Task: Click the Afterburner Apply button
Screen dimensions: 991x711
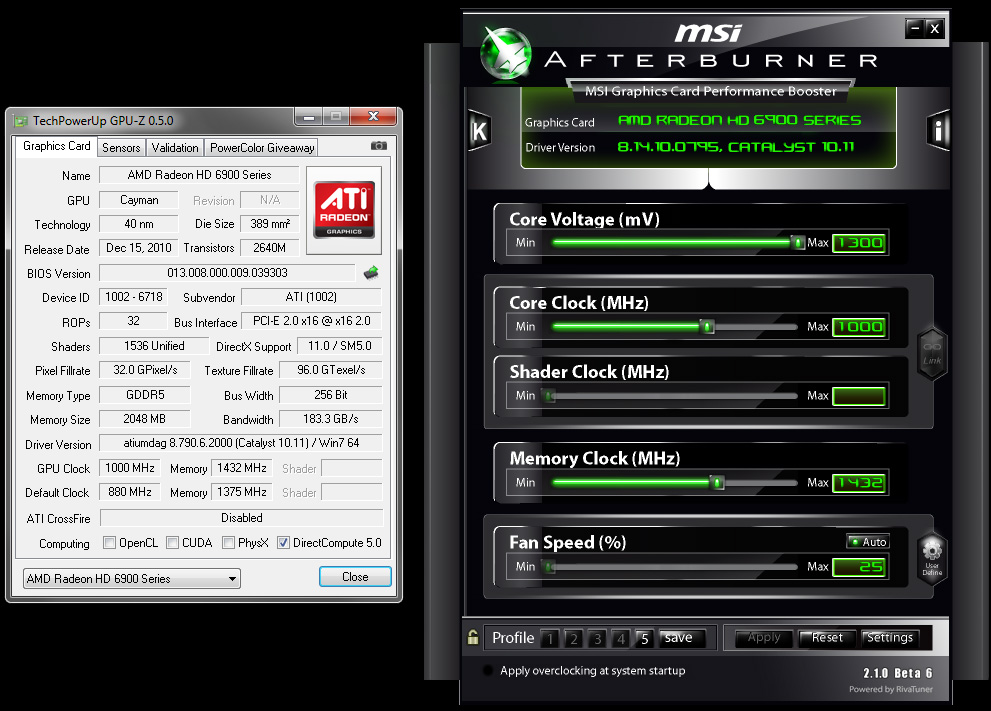Action: [x=764, y=638]
